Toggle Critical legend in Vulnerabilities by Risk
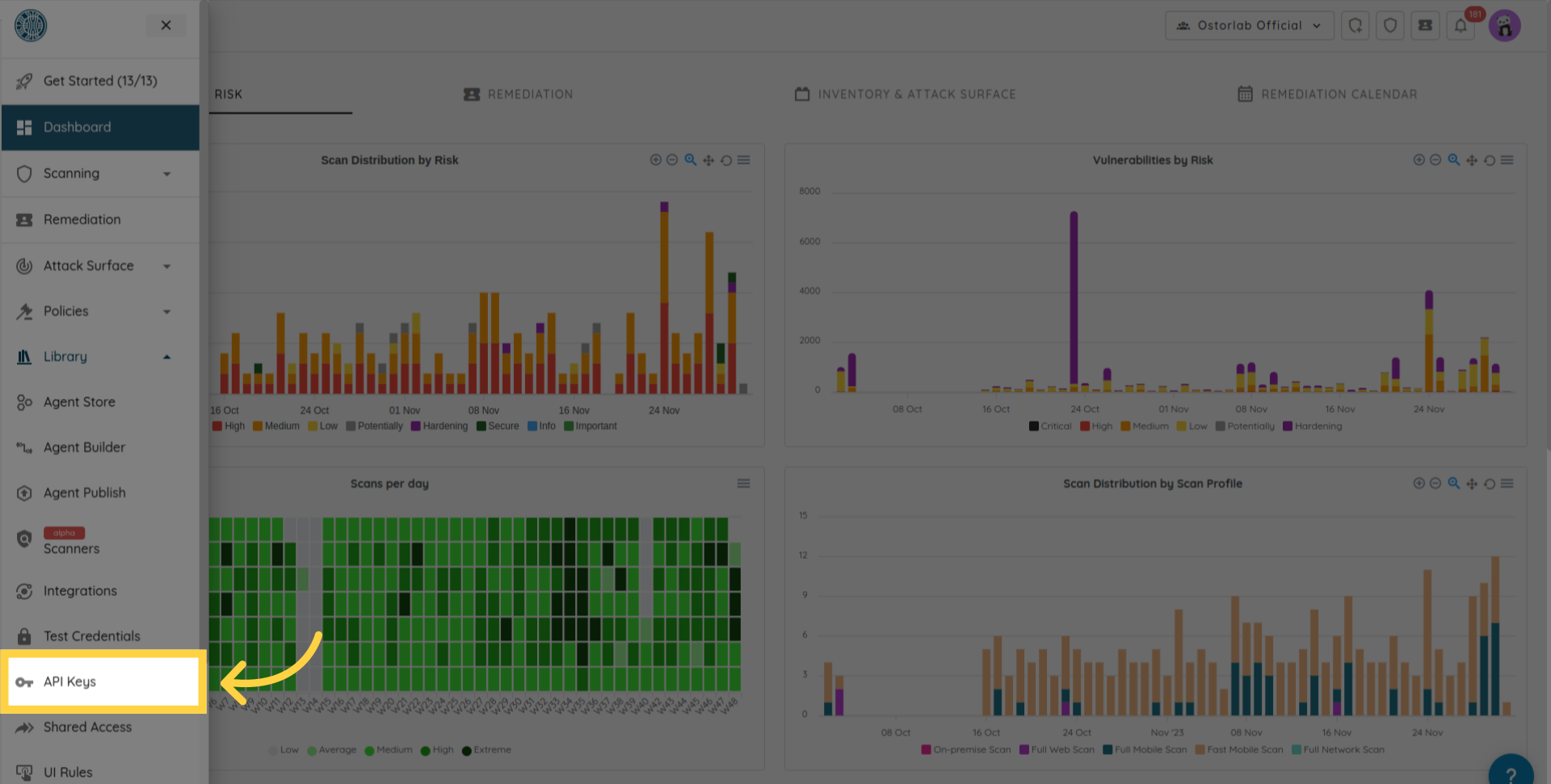This screenshot has height=784, width=1551. (1050, 426)
